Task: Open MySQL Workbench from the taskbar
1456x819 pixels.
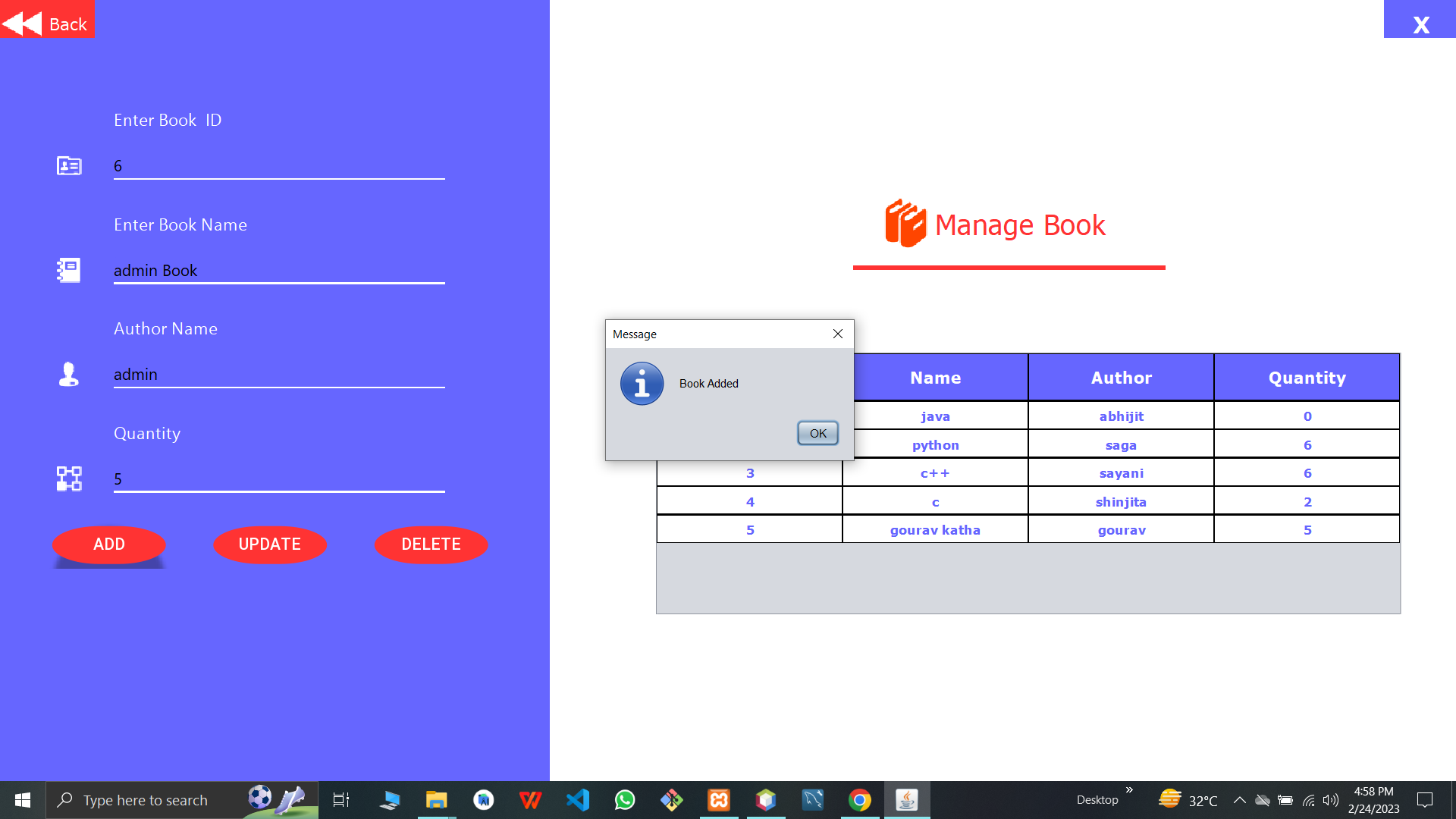Action: [813, 800]
